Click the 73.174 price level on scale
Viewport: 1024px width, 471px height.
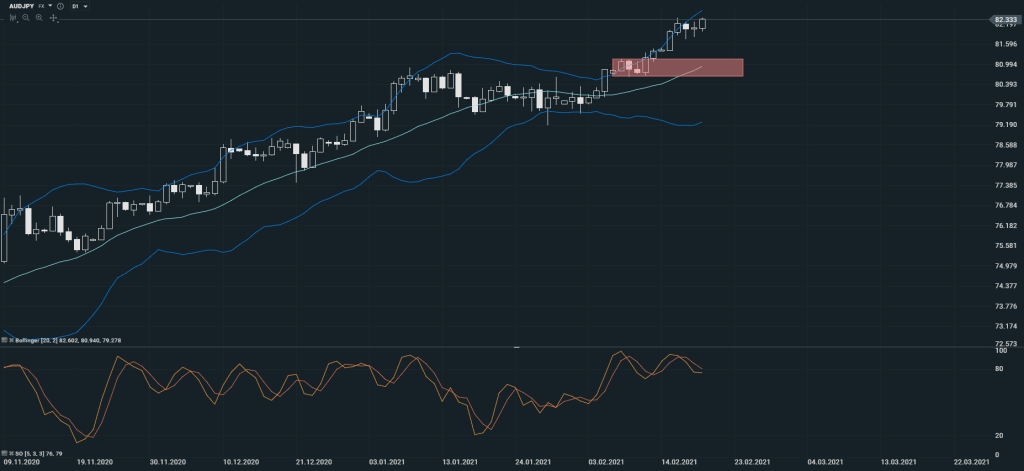(1006, 326)
